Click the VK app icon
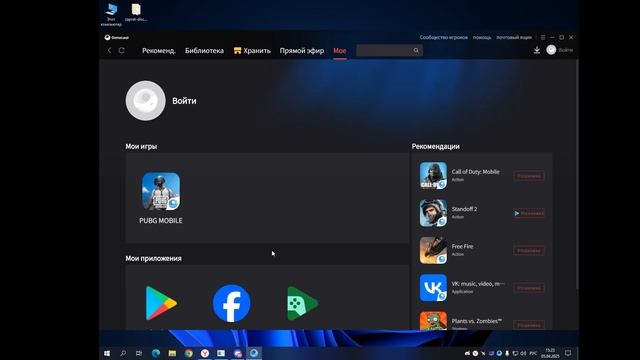640x360 pixels. (x=433, y=288)
